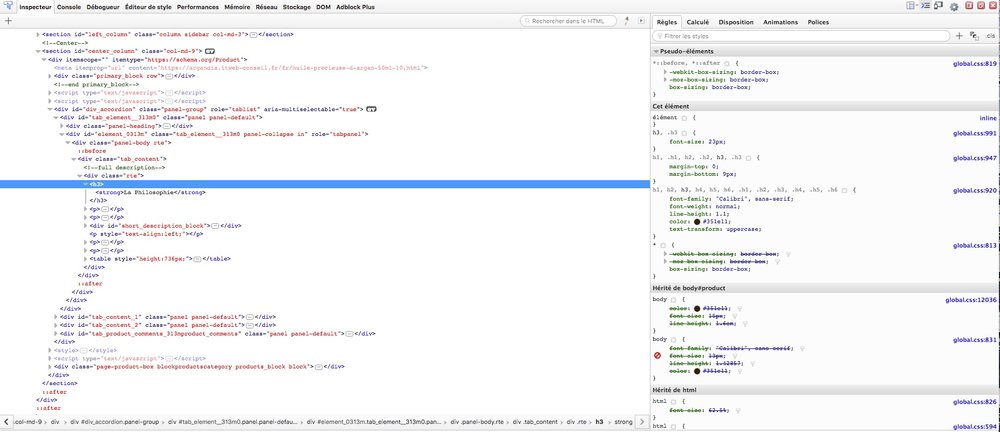Screen dimensions: 1000x432
Task: Open global.css:991 source link
Action: [x=977, y=132]
